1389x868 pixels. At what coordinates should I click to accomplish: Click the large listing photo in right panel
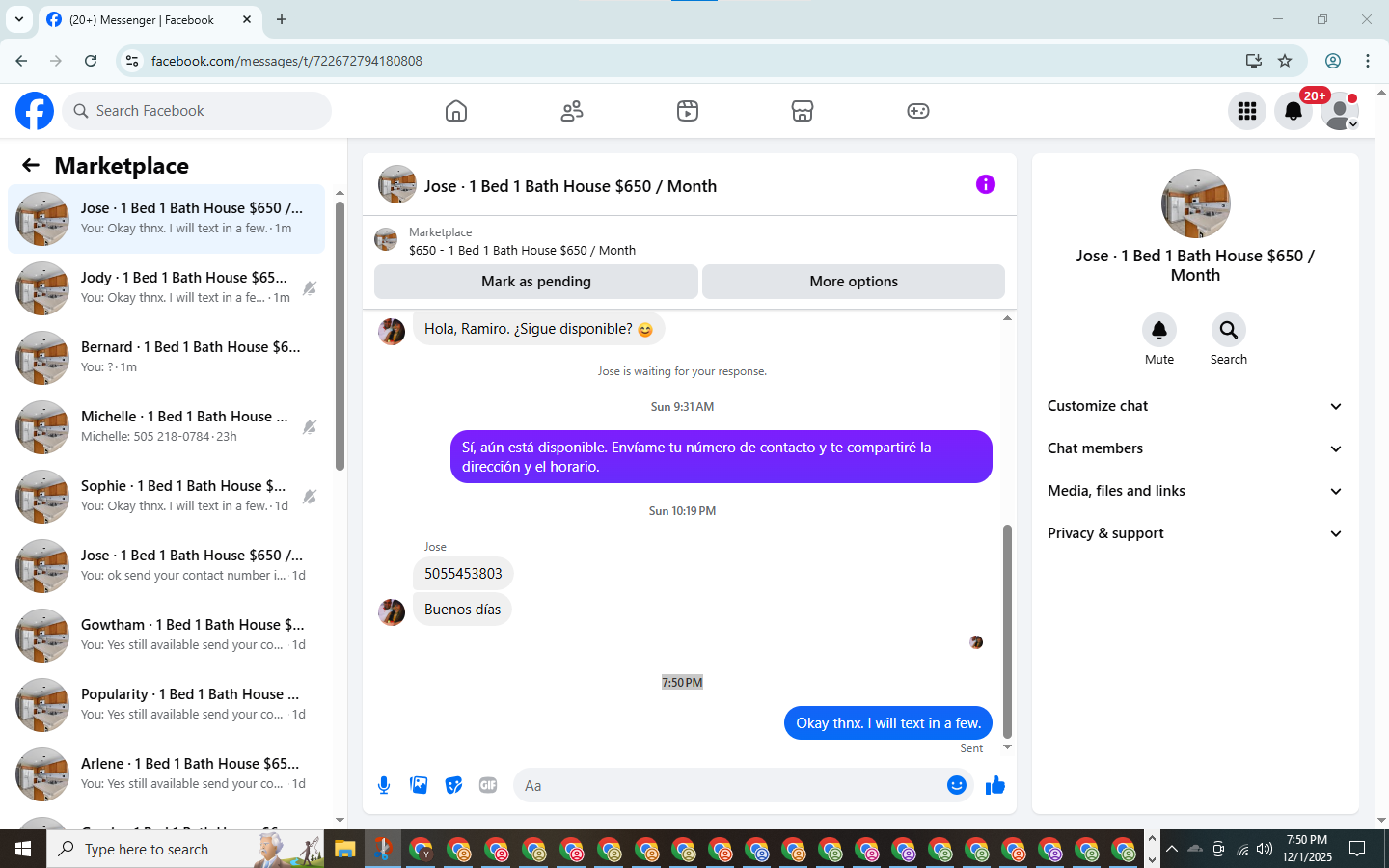point(1195,203)
